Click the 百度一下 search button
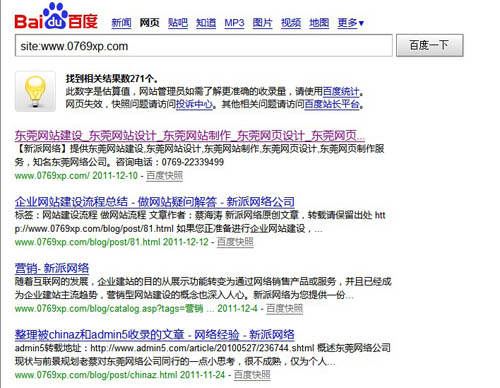500x388 pixels. tap(430, 45)
